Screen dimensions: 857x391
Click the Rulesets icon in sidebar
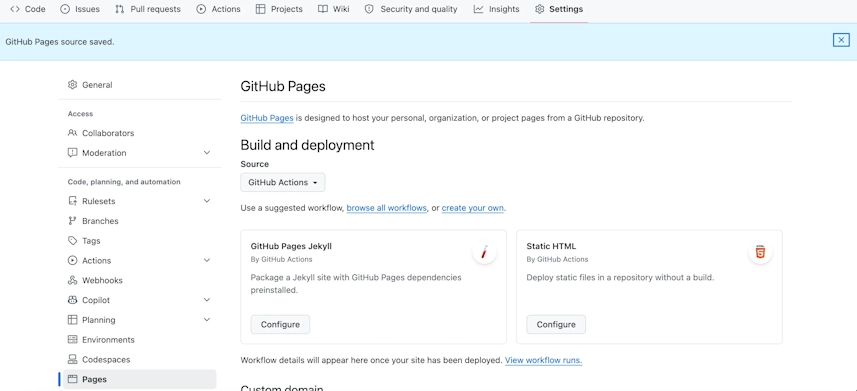pos(72,201)
